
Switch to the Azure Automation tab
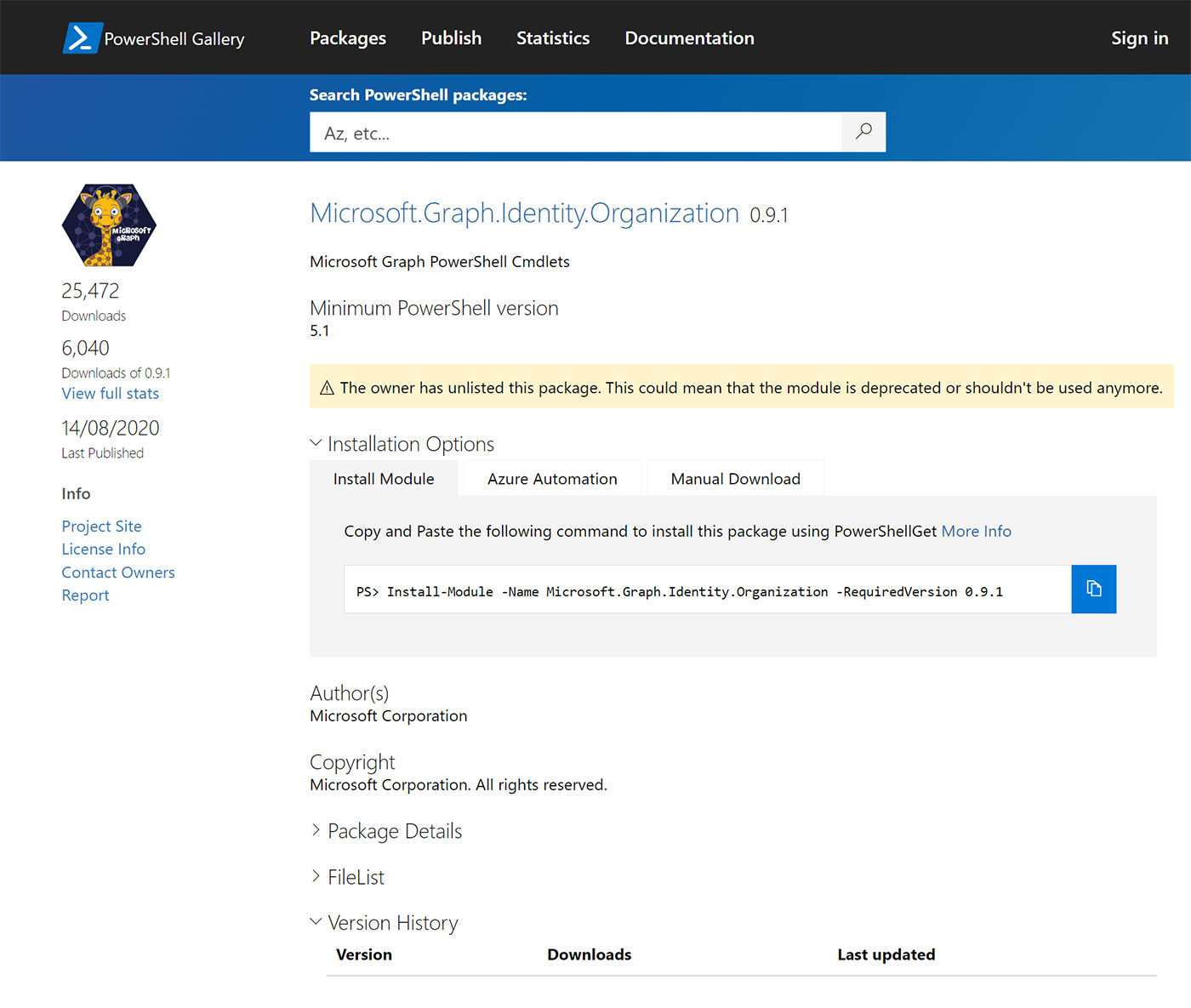pos(552,479)
